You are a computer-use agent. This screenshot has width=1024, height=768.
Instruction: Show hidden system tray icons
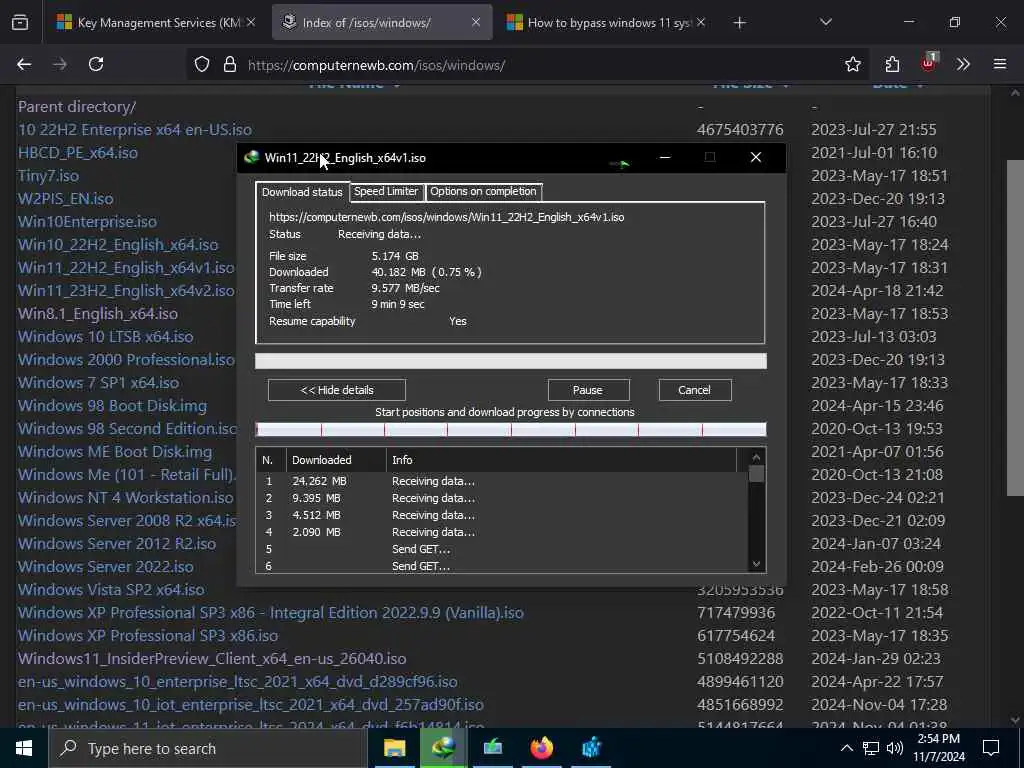[846, 748]
